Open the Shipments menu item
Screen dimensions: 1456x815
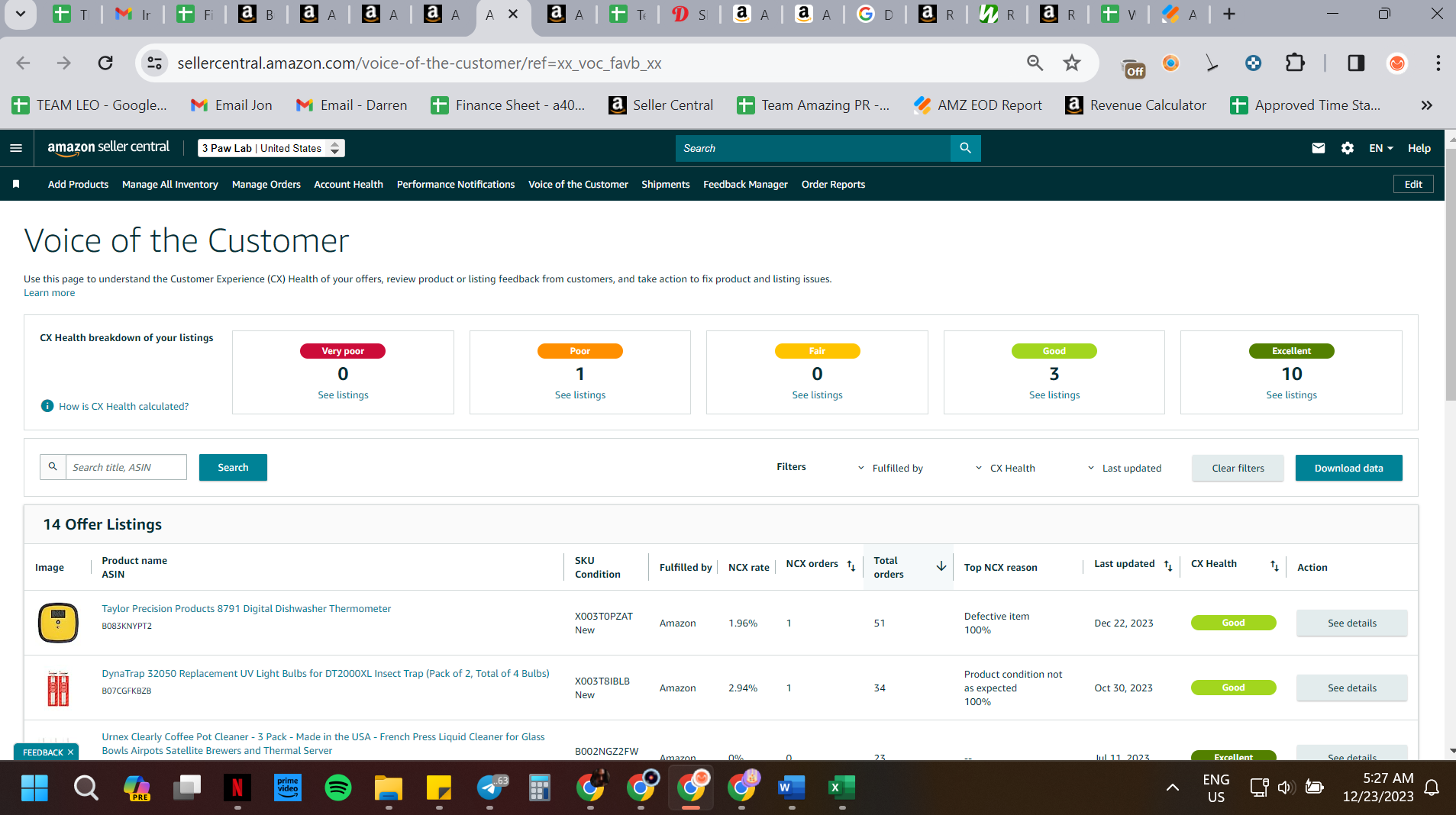point(665,184)
